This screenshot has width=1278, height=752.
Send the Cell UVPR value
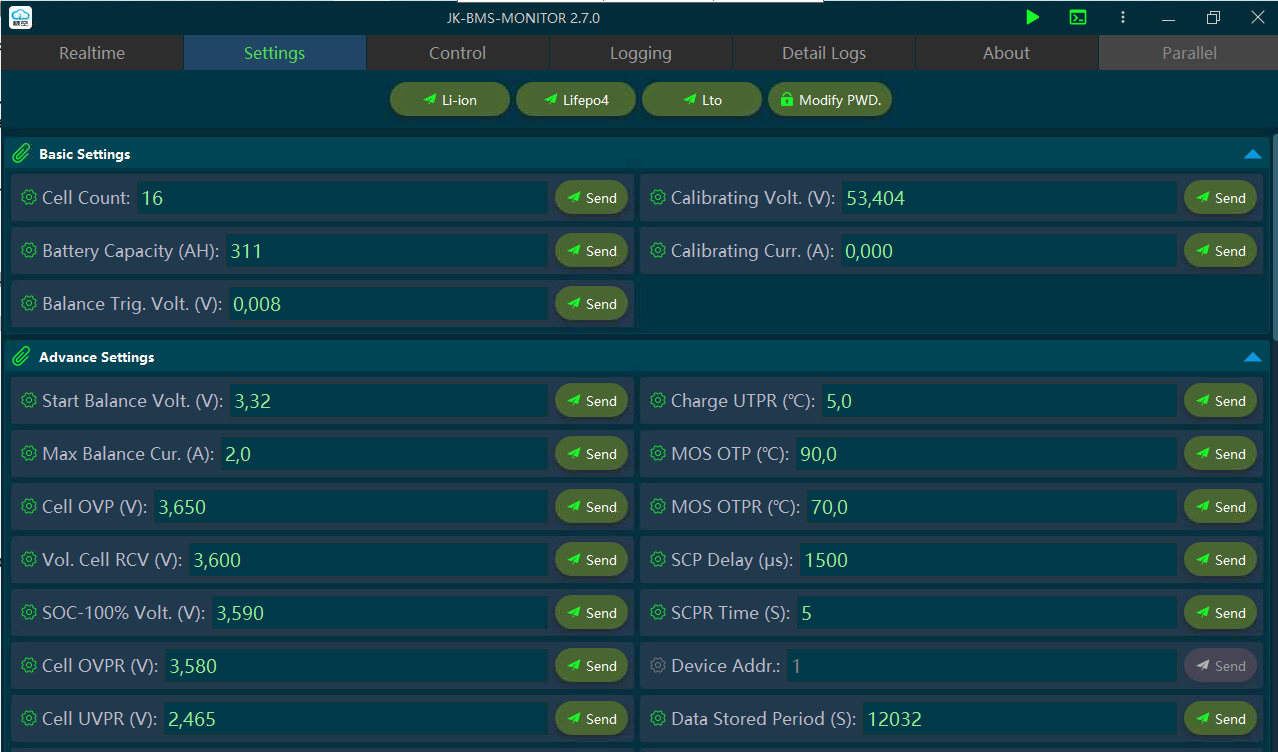pos(592,719)
